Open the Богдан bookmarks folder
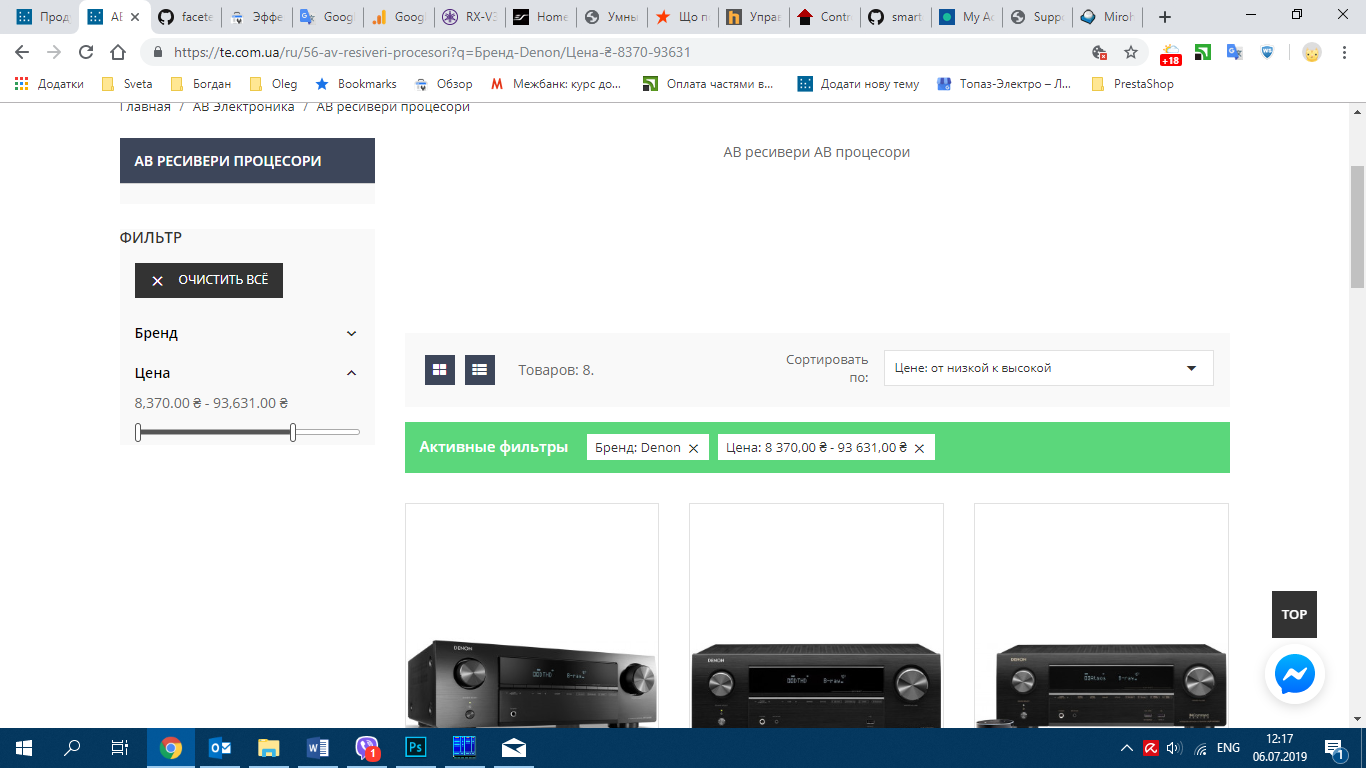1366x768 pixels. [201, 84]
